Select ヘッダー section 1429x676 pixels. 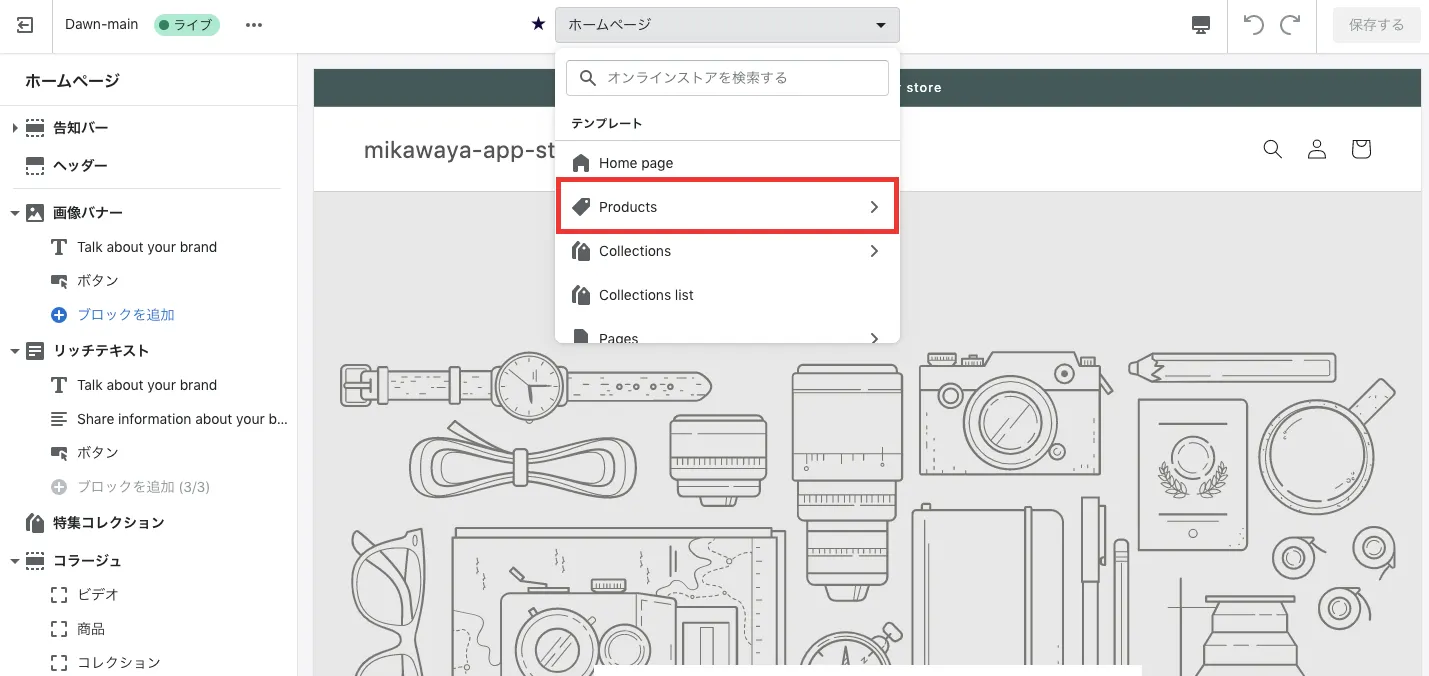click(x=80, y=166)
